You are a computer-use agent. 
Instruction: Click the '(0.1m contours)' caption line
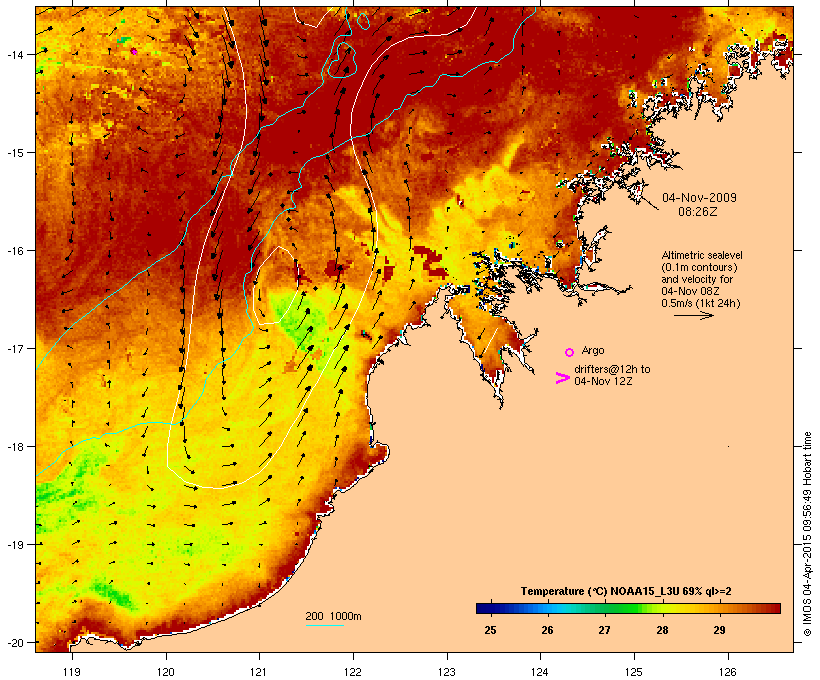[x=700, y=267]
